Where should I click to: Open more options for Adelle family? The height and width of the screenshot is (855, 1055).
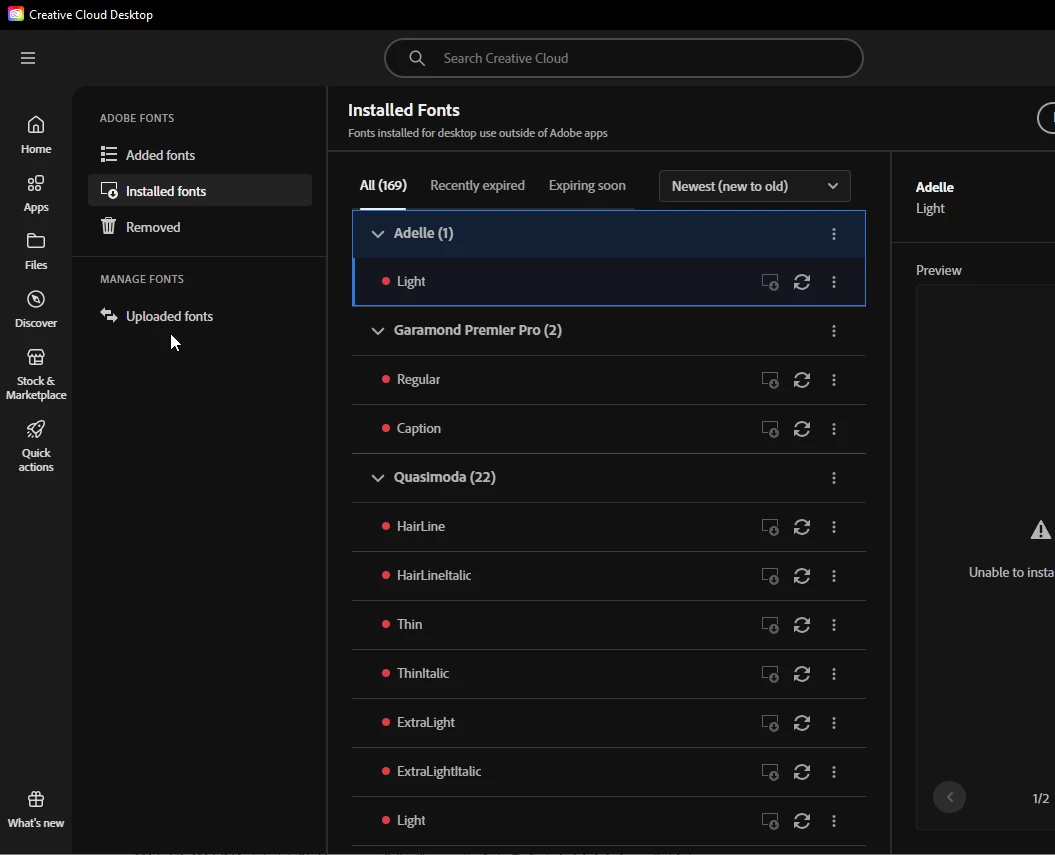(x=834, y=233)
